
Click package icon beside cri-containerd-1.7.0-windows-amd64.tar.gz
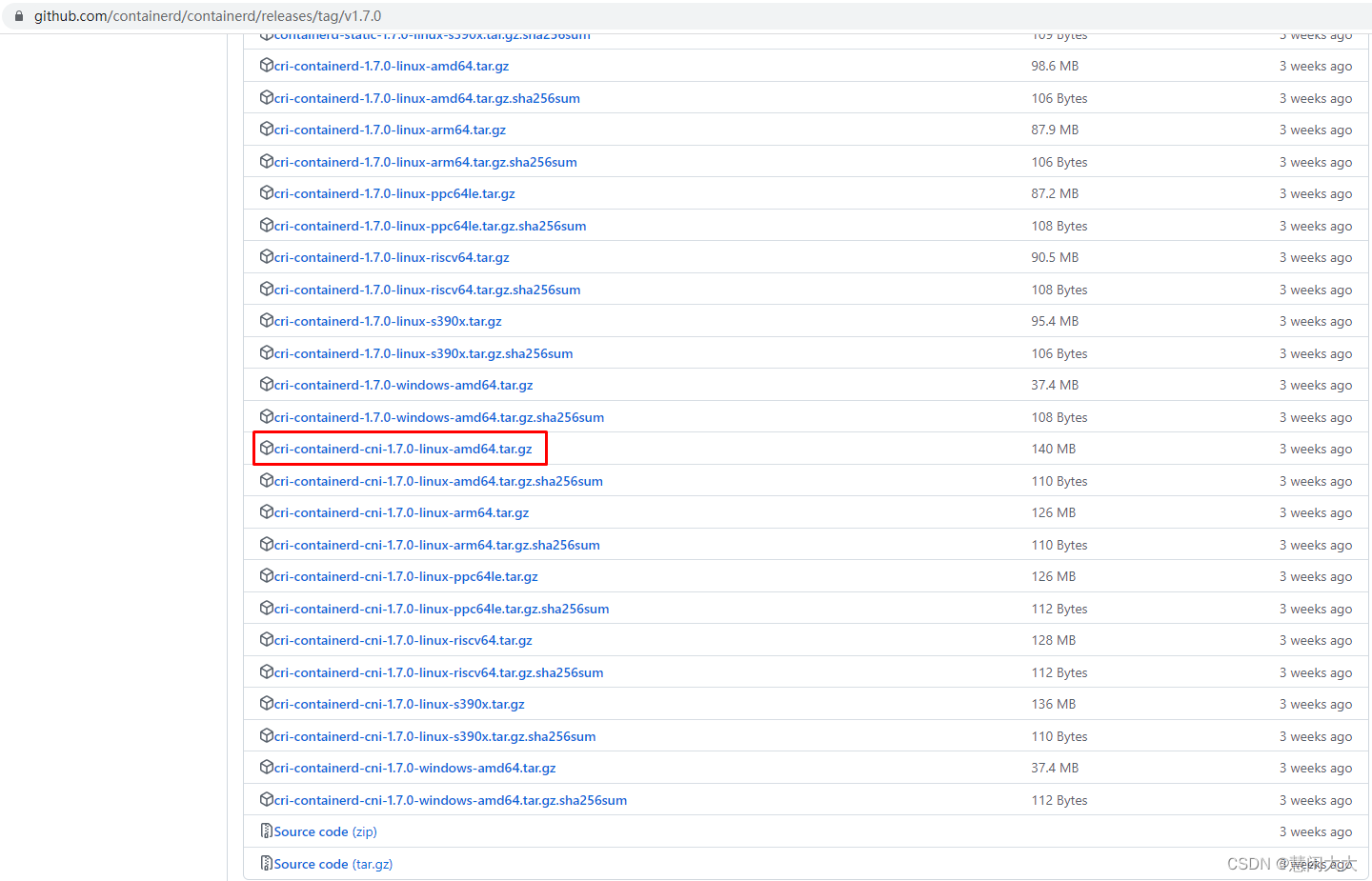pos(267,384)
